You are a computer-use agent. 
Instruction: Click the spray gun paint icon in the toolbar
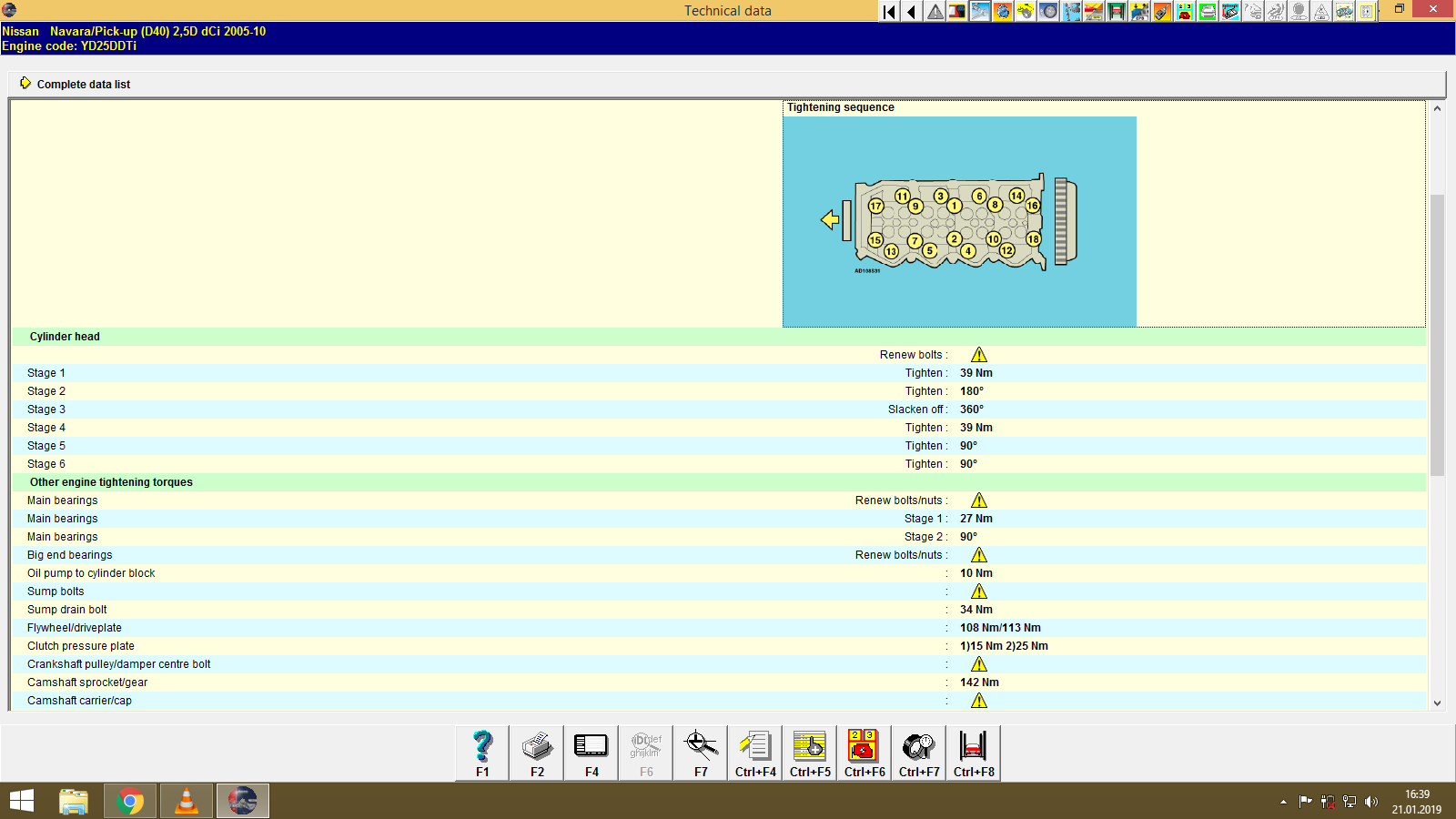[x=1162, y=12]
